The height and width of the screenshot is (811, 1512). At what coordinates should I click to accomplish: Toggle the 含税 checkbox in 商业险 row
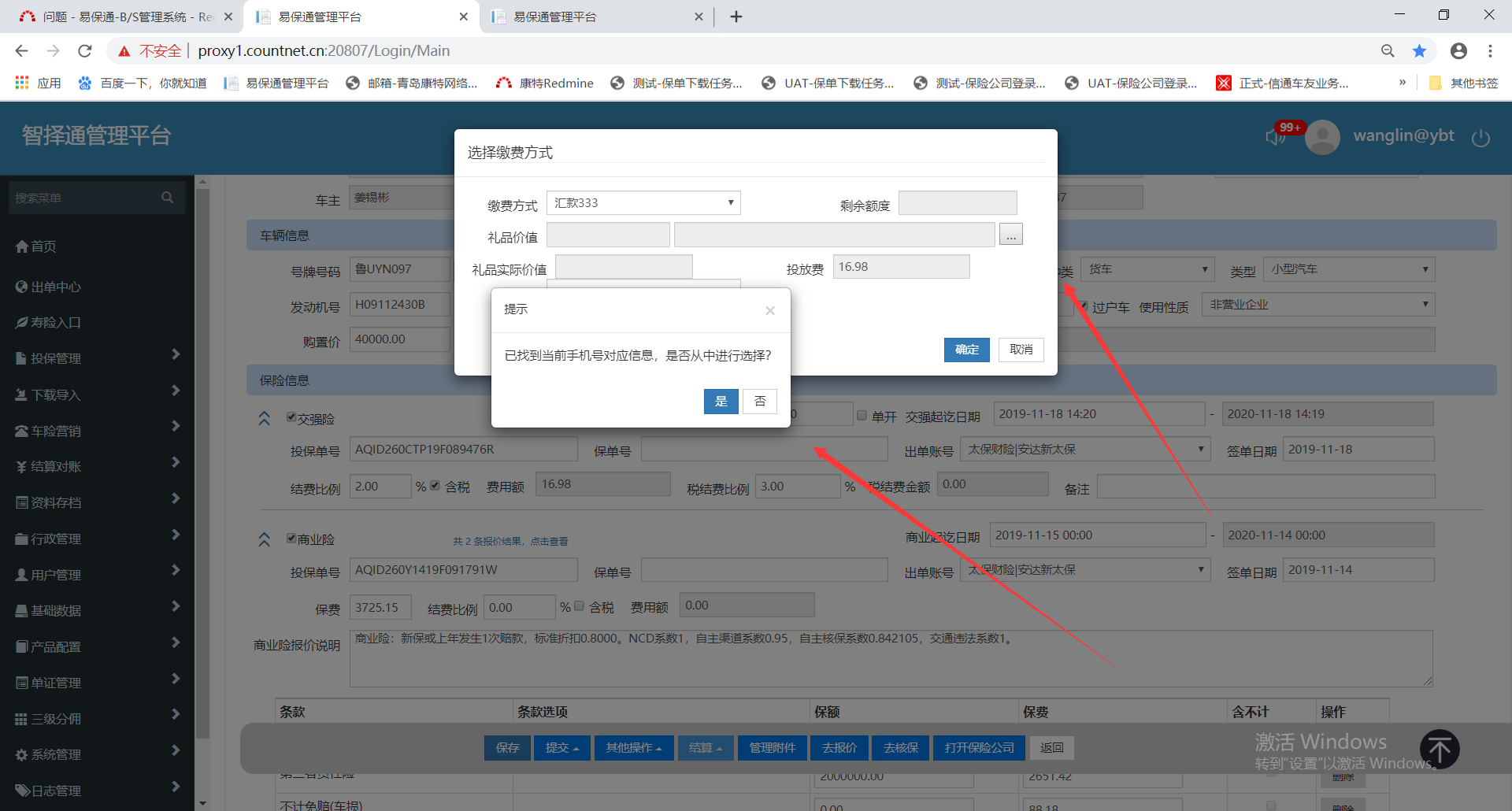[x=579, y=606]
